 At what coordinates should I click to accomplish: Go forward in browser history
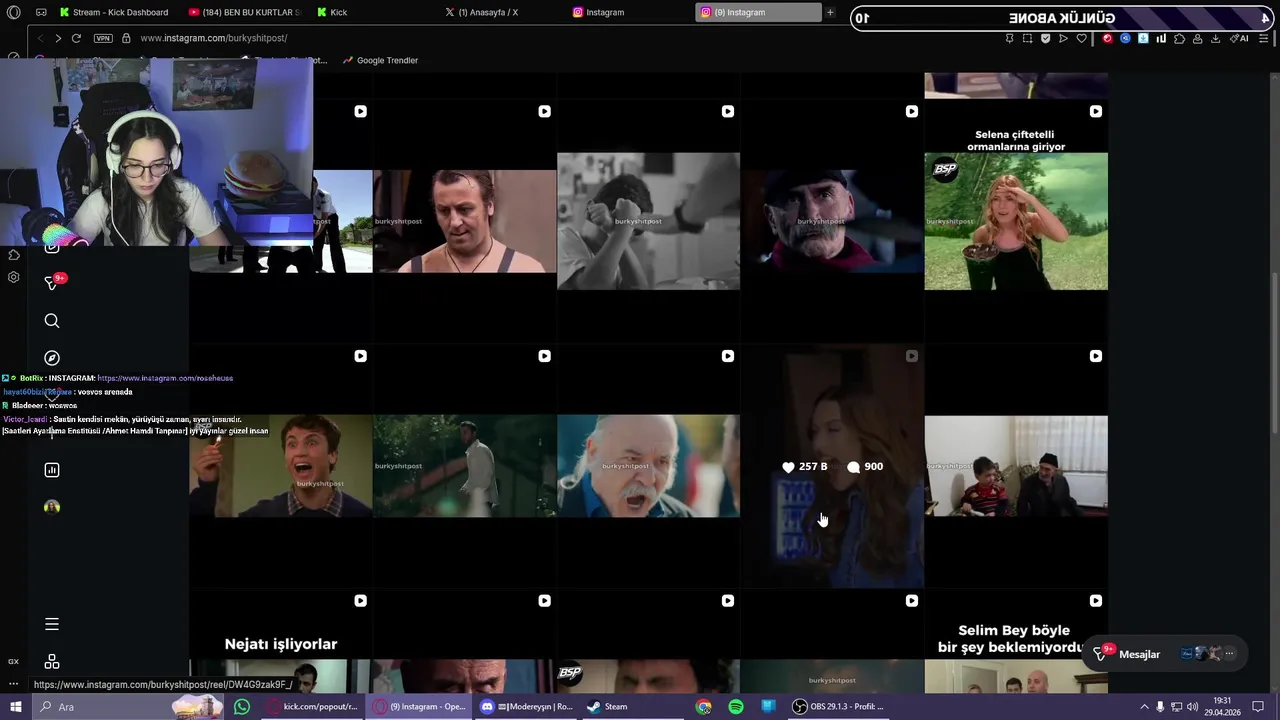click(58, 38)
